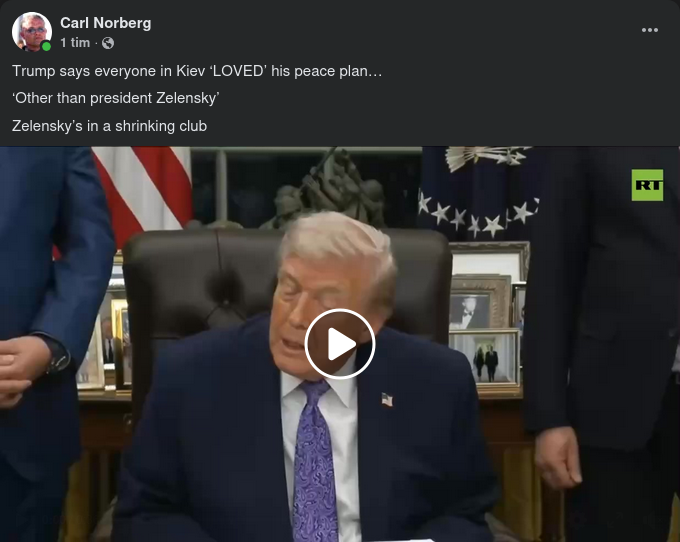Click the 'Other than president Zelensky' text line

116,98
